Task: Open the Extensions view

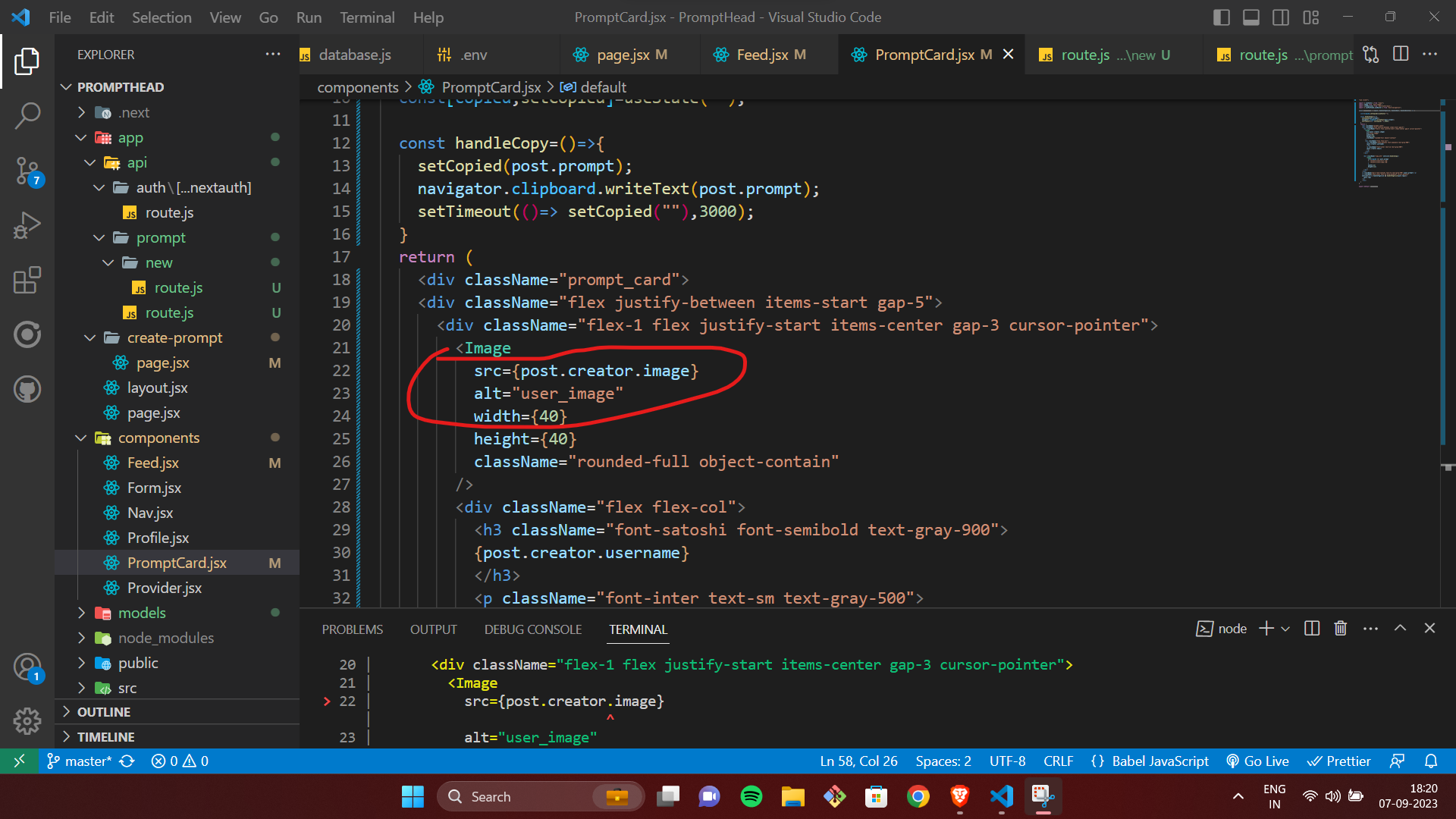Action: click(28, 280)
